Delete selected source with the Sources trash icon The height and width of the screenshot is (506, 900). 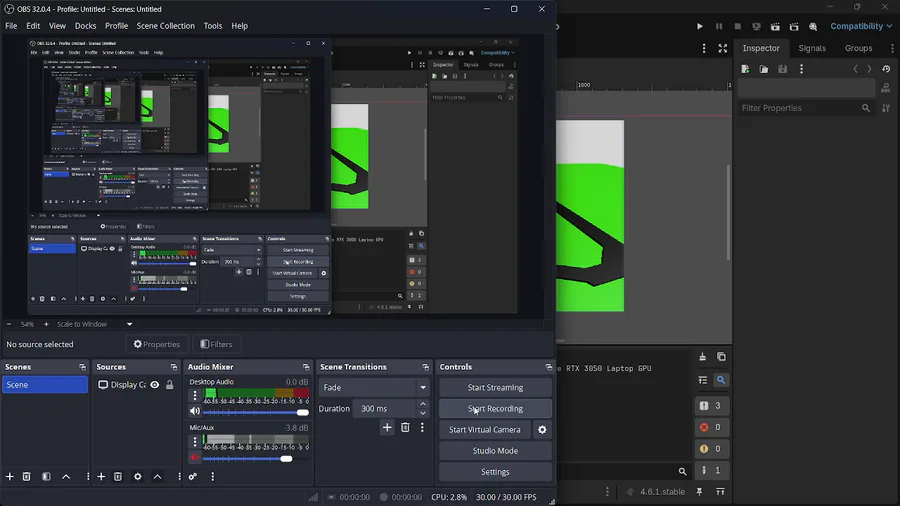click(118, 476)
